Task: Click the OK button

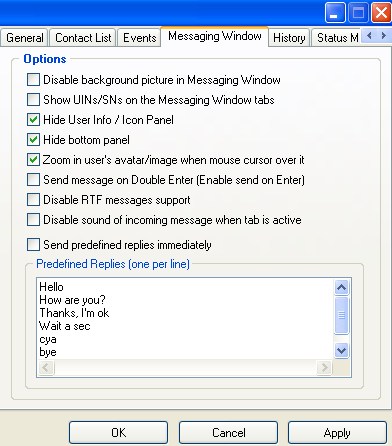Action: [x=118, y=433]
